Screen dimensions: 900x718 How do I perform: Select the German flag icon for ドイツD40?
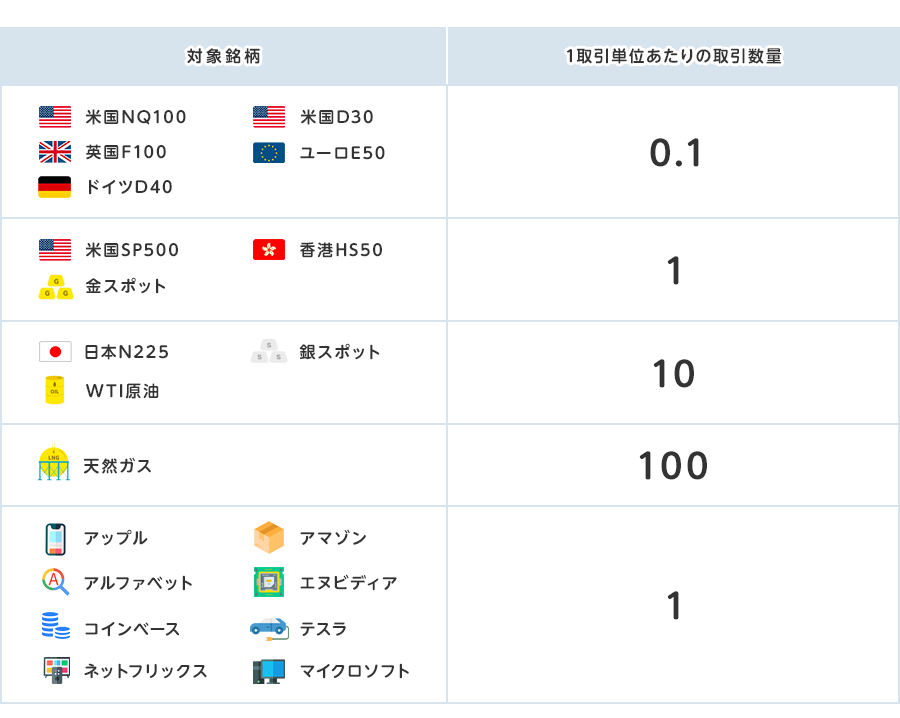55,187
